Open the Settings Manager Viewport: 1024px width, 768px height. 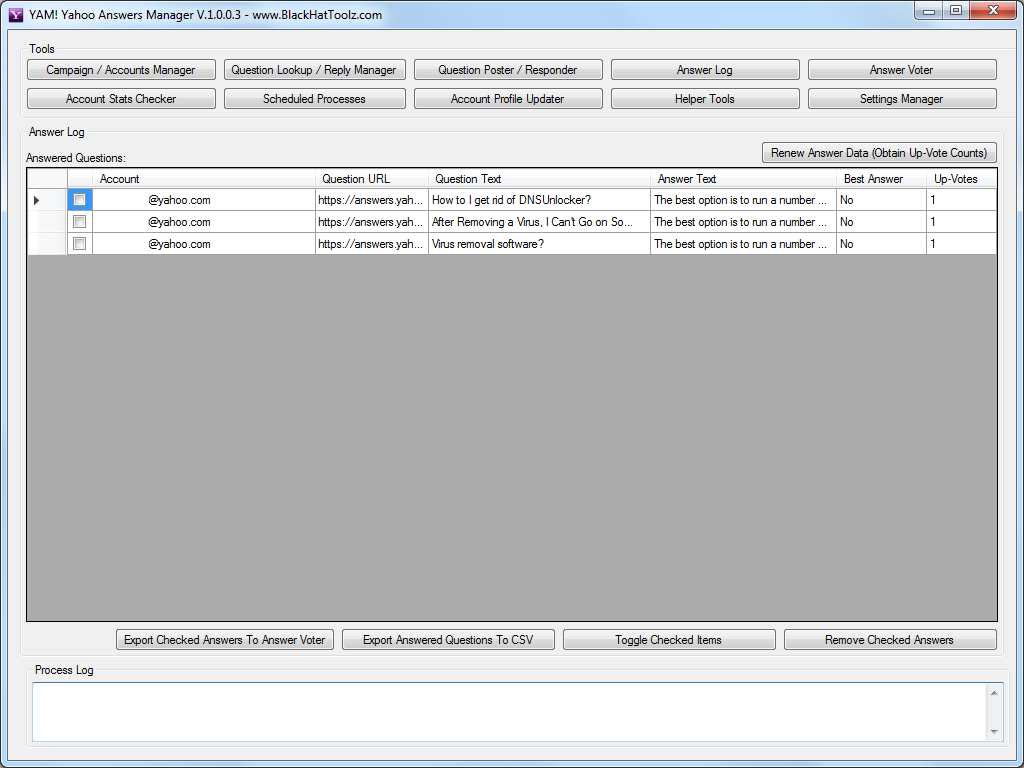pos(902,99)
